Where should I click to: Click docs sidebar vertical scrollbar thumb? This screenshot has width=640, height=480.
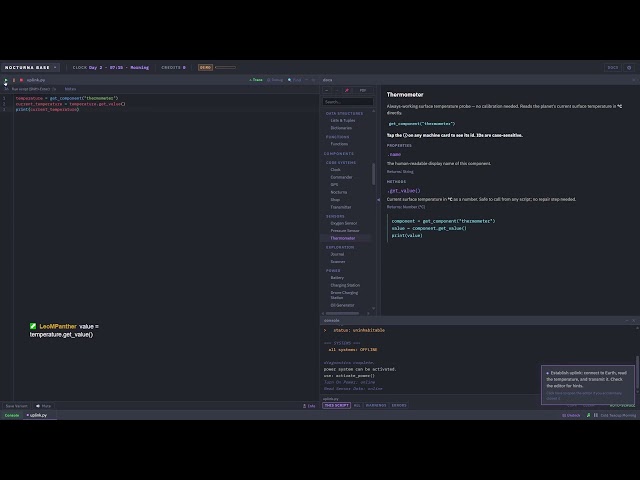(373, 174)
